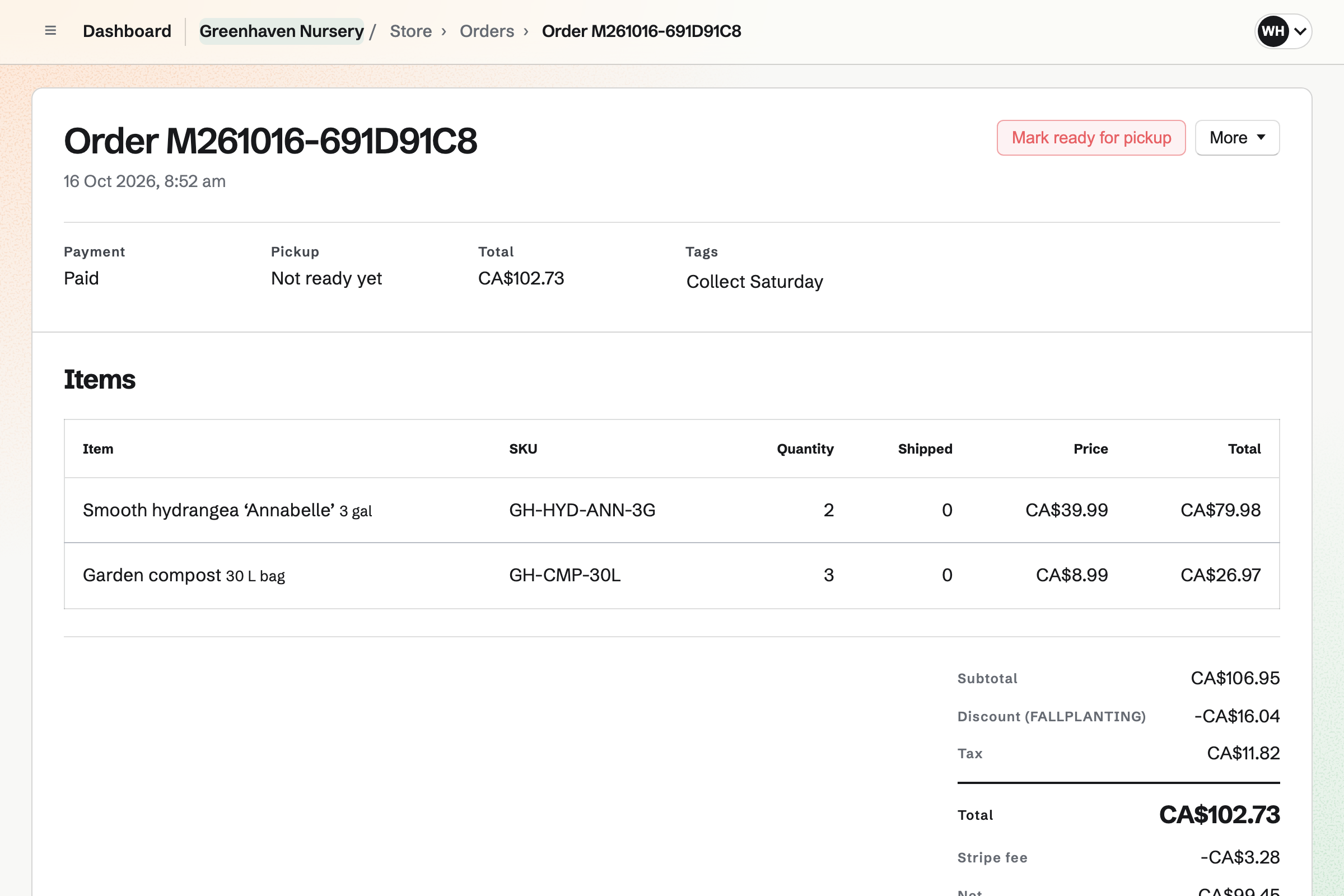Screen dimensions: 1344x896
Task: Click the FALLPLANTING discount amount -CA$16.04
Action: tap(1236, 716)
